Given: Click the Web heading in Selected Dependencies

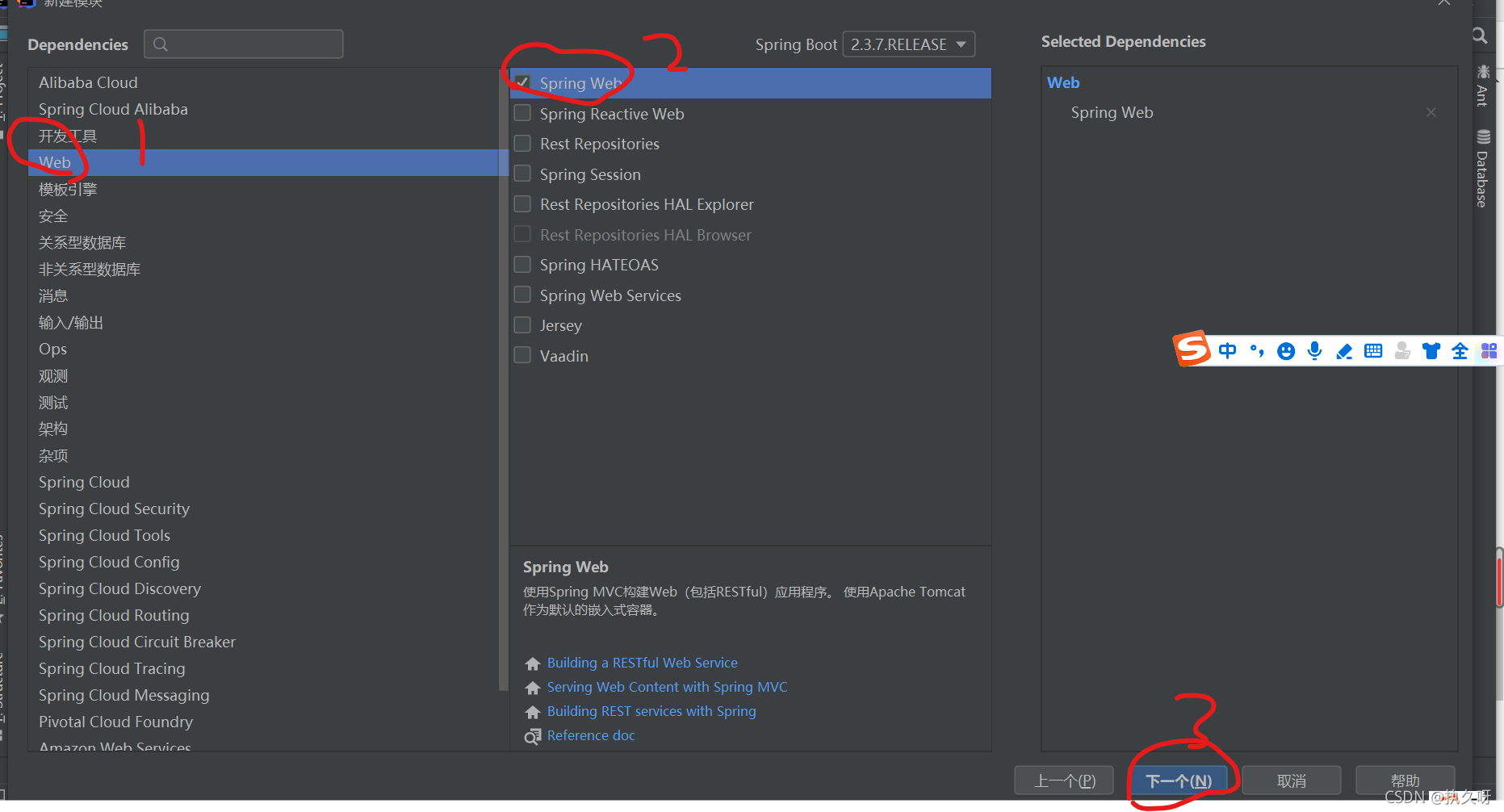Looking at the screenshot, I should (1063, 82).
